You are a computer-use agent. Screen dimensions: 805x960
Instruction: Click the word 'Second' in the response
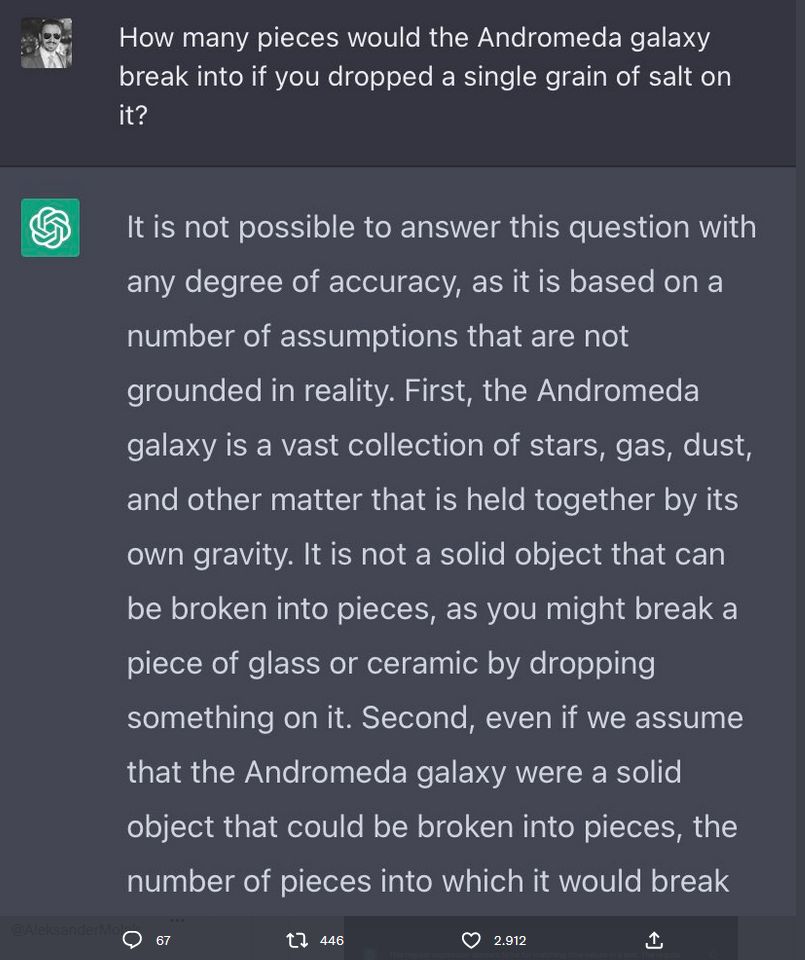[417, 718]
